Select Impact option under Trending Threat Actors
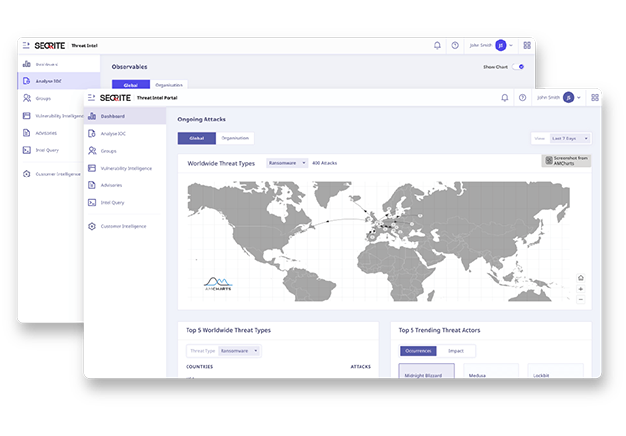The height and width of the screenshot is (436, 626). pyautogui.click(x=456, y=351)
